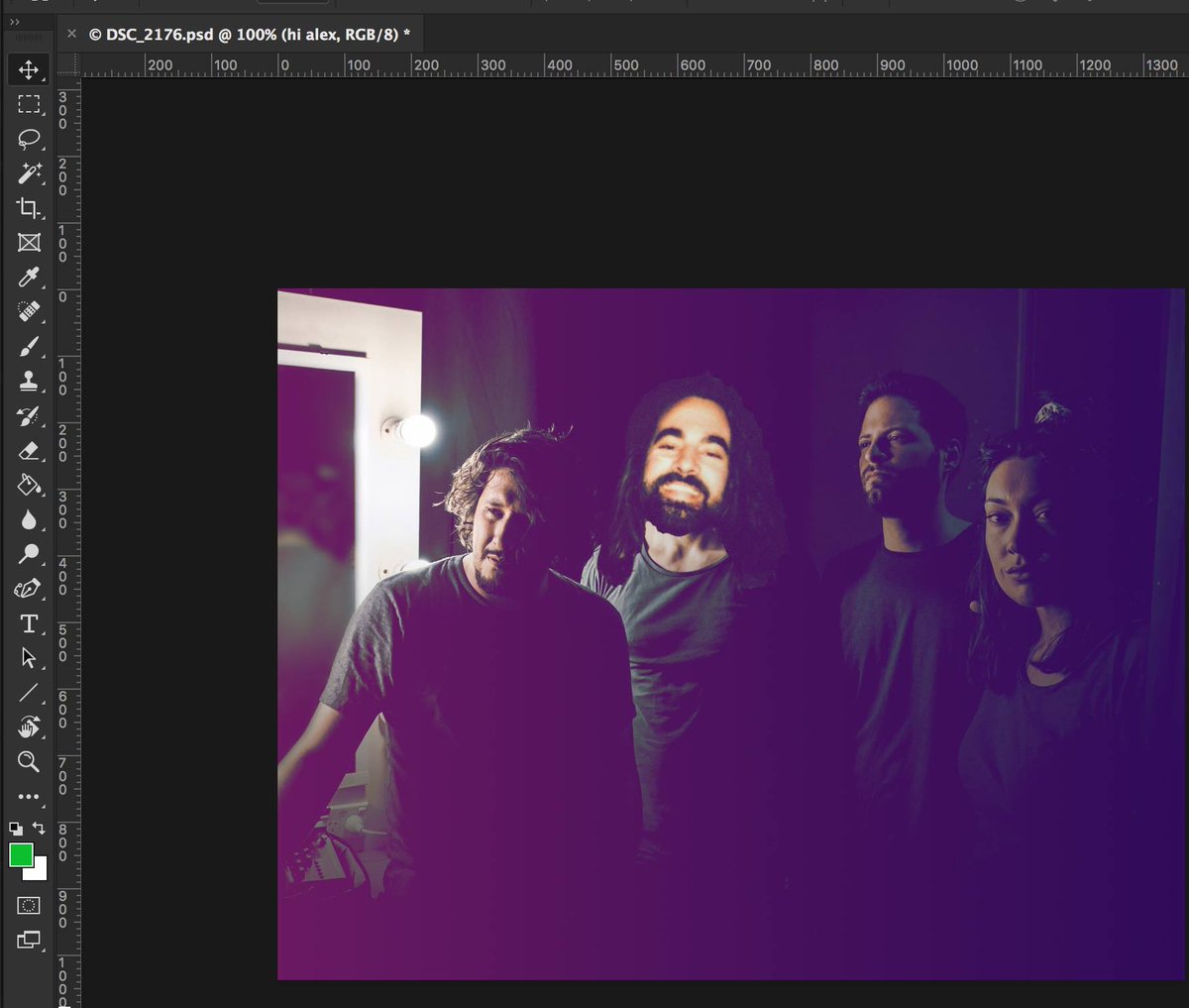Select the Eraser tool
The height and width of the screenshot is (1008, 1189).
29,450
